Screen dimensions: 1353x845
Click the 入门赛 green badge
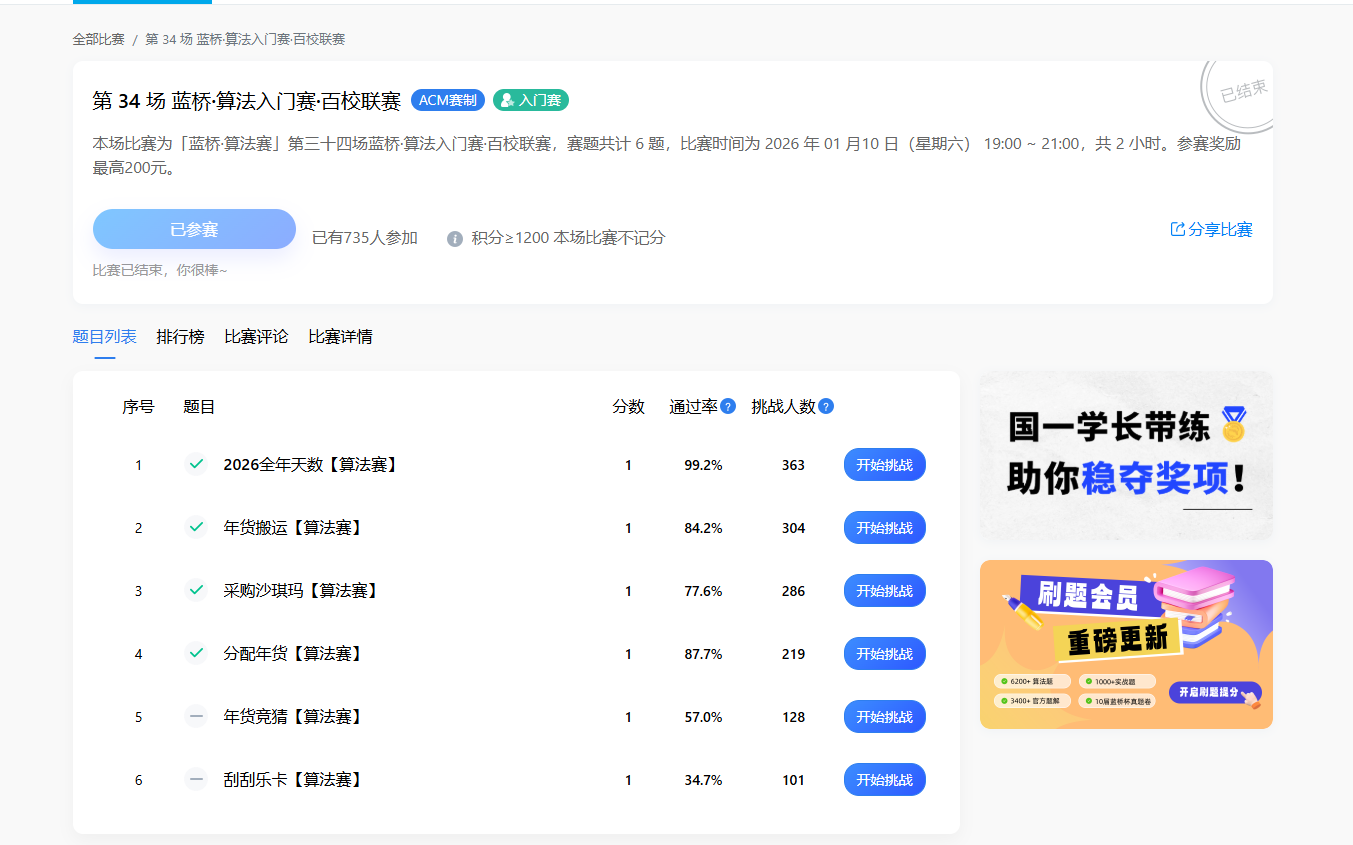(531, 101)
